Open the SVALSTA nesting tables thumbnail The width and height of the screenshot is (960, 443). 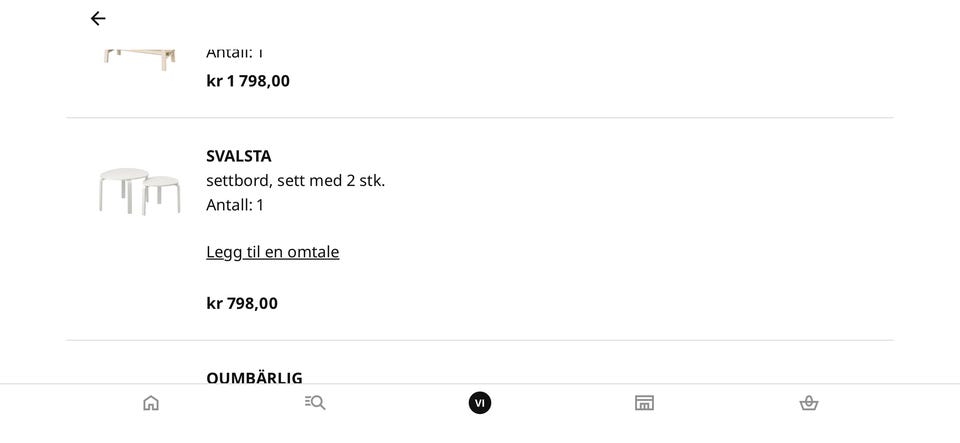point(140,192)
